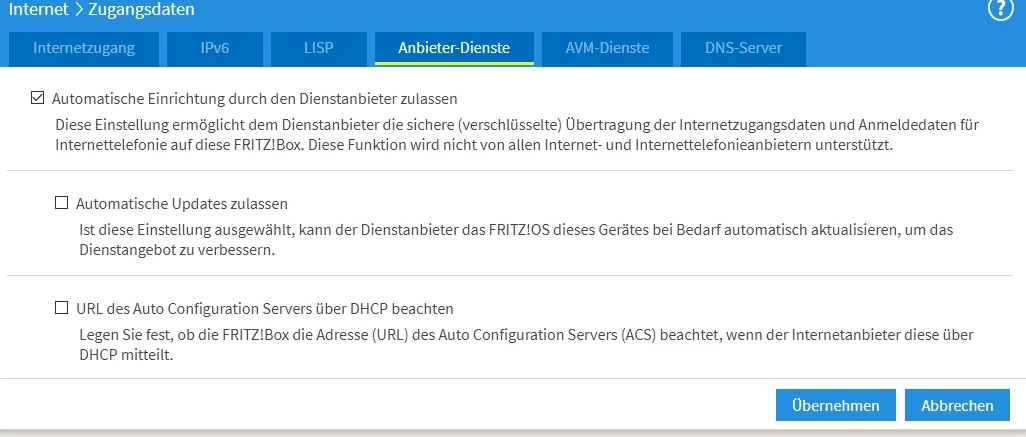Click the description paragraph starting "Ist diese Einstellung ausgewählt"
The width and height of the screenshot is (1026, 437).
(515, 240)
